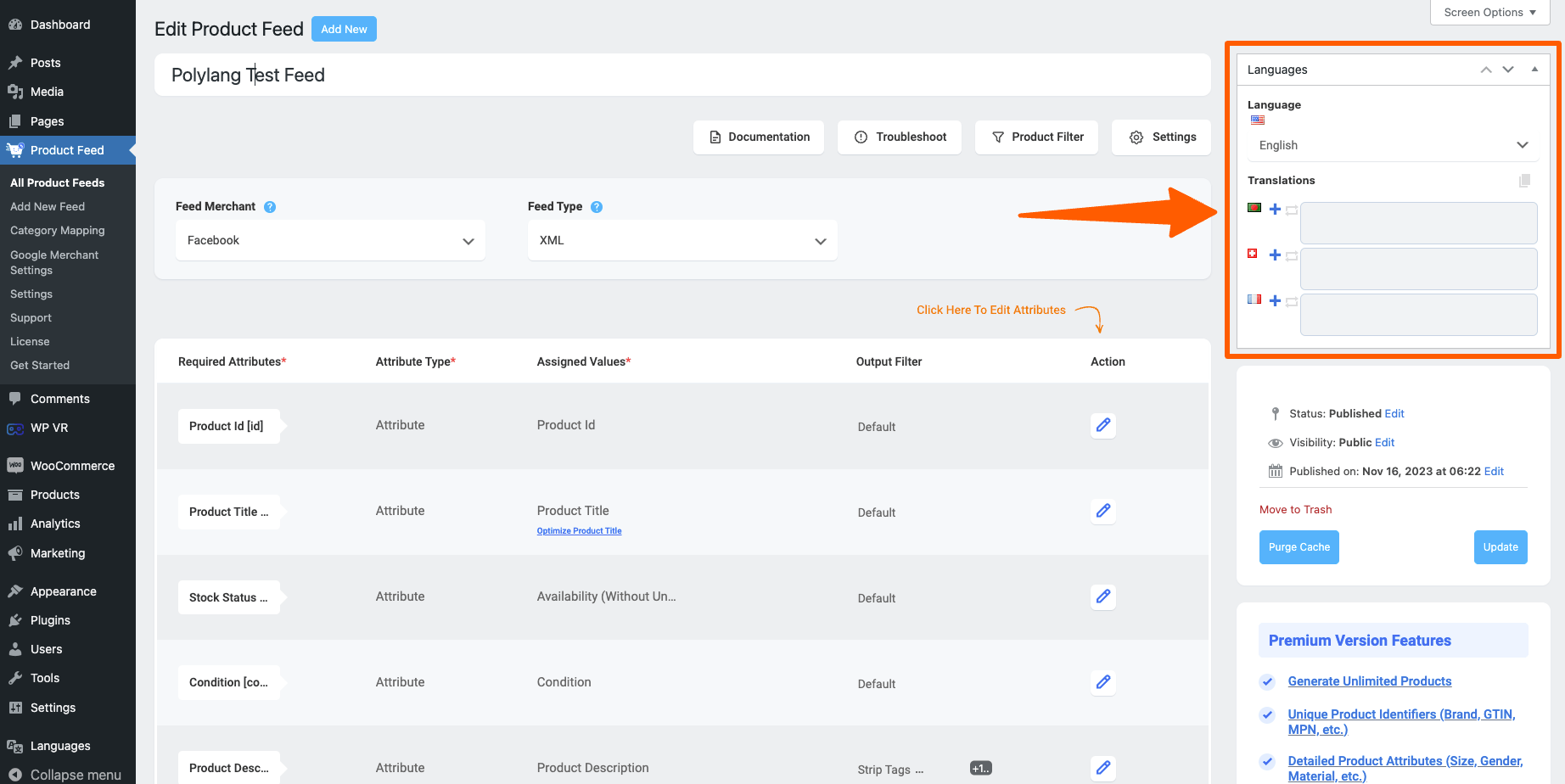
Task: Click the Languages translate icon in sidebar
Action: (x=15, y=746)
